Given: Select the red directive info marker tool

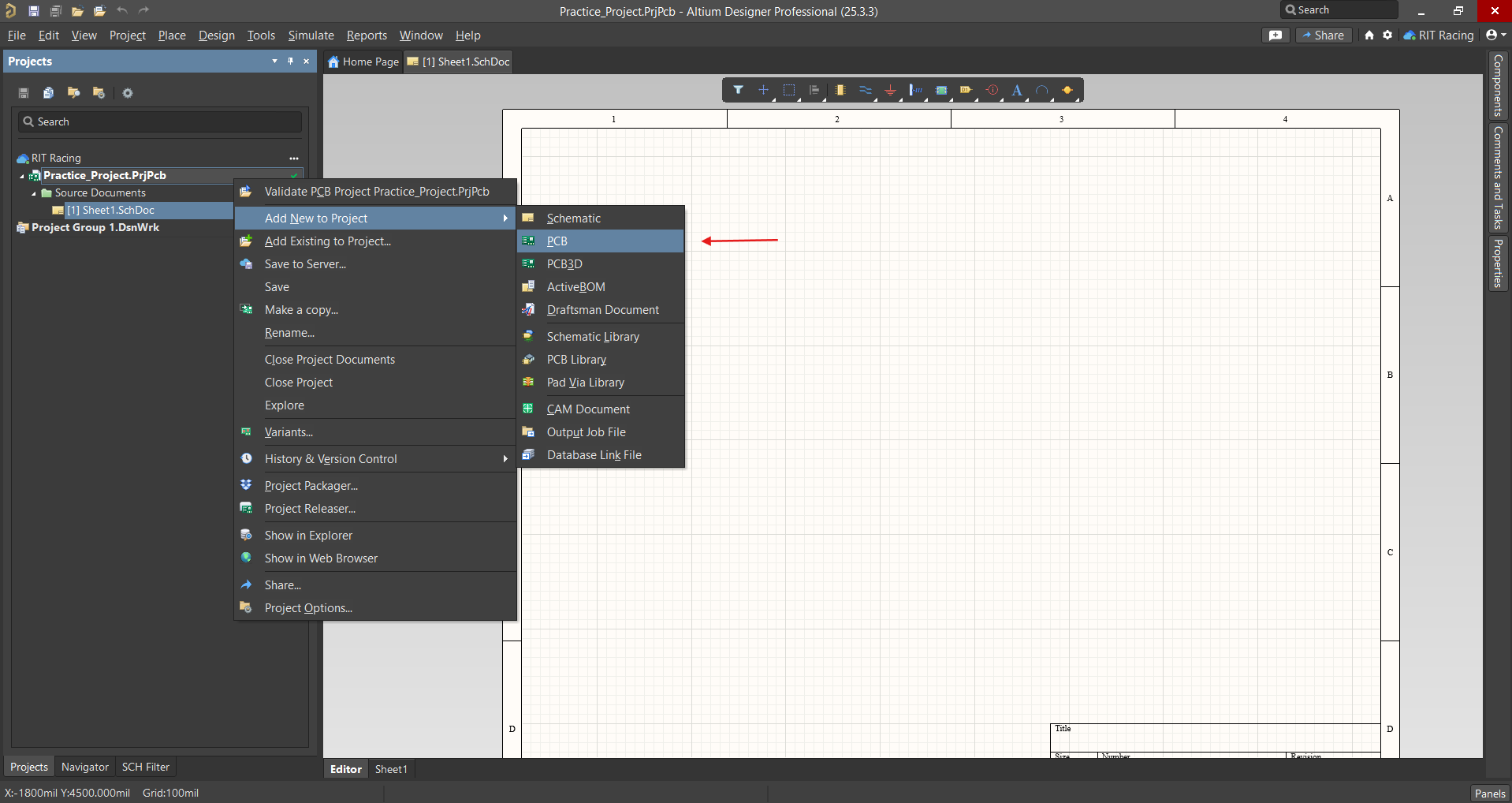Looking at the screenshot, I should (x=992, y=90).
